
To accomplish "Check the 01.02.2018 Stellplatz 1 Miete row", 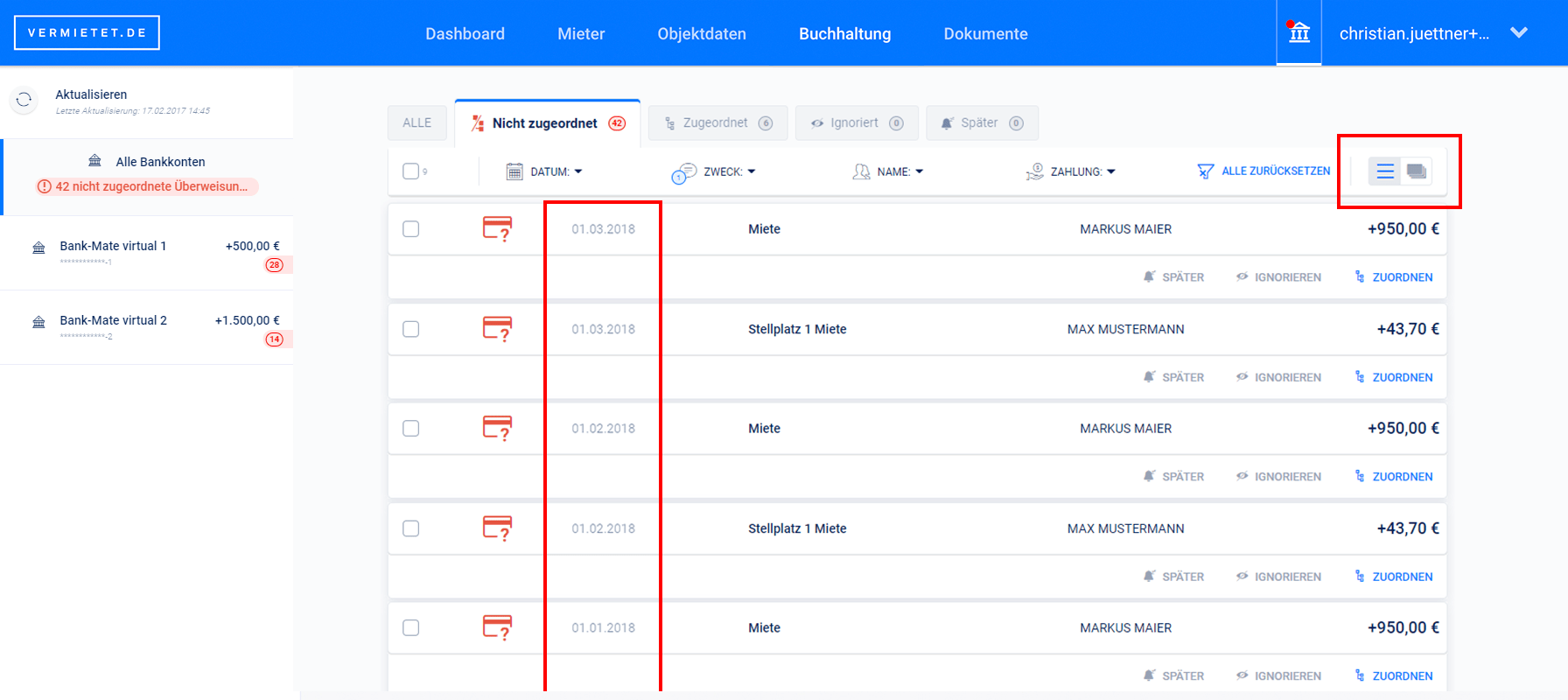I will (x=410, y=528).
